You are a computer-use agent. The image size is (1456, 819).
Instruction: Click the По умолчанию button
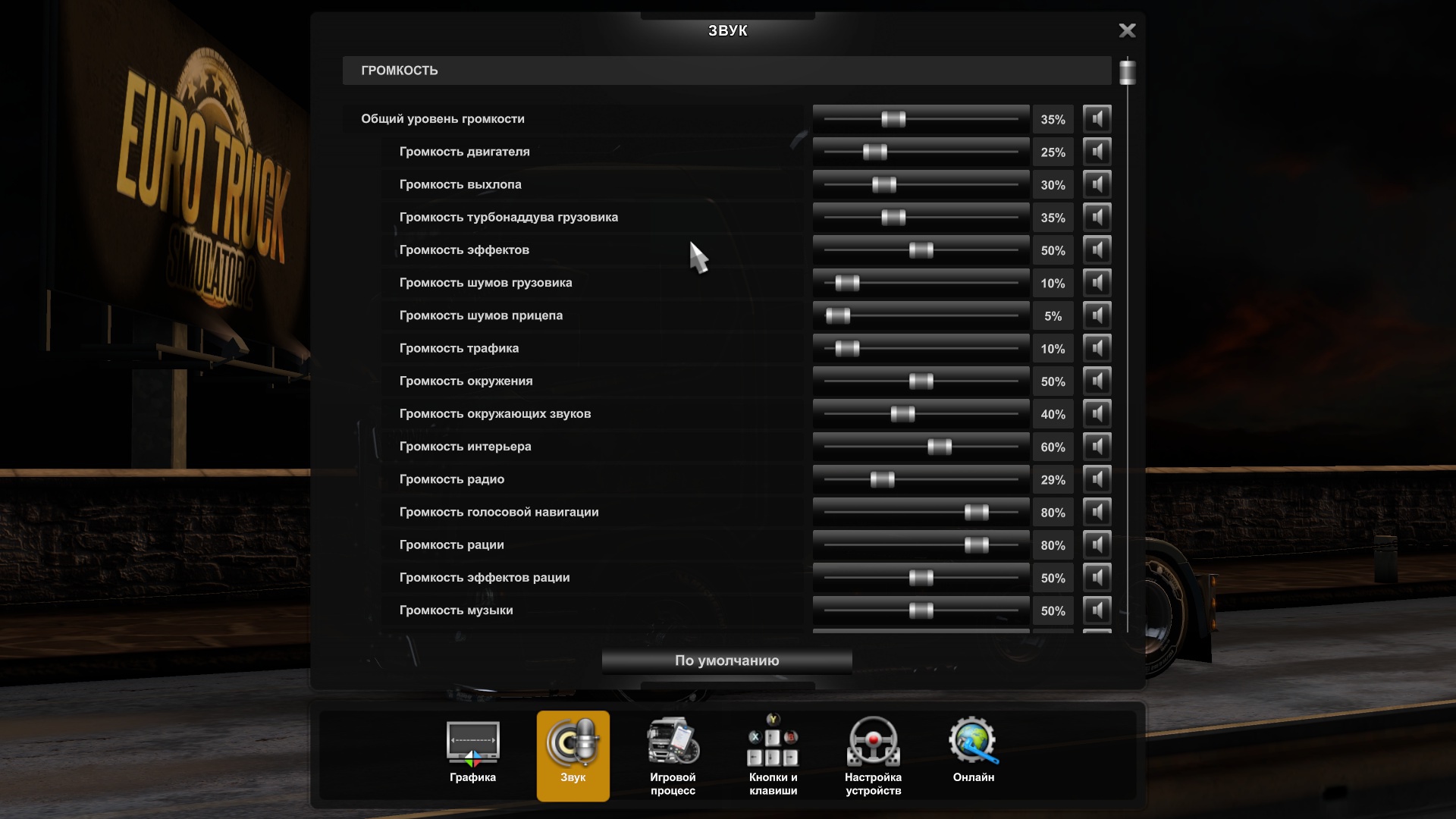point(726,661)
